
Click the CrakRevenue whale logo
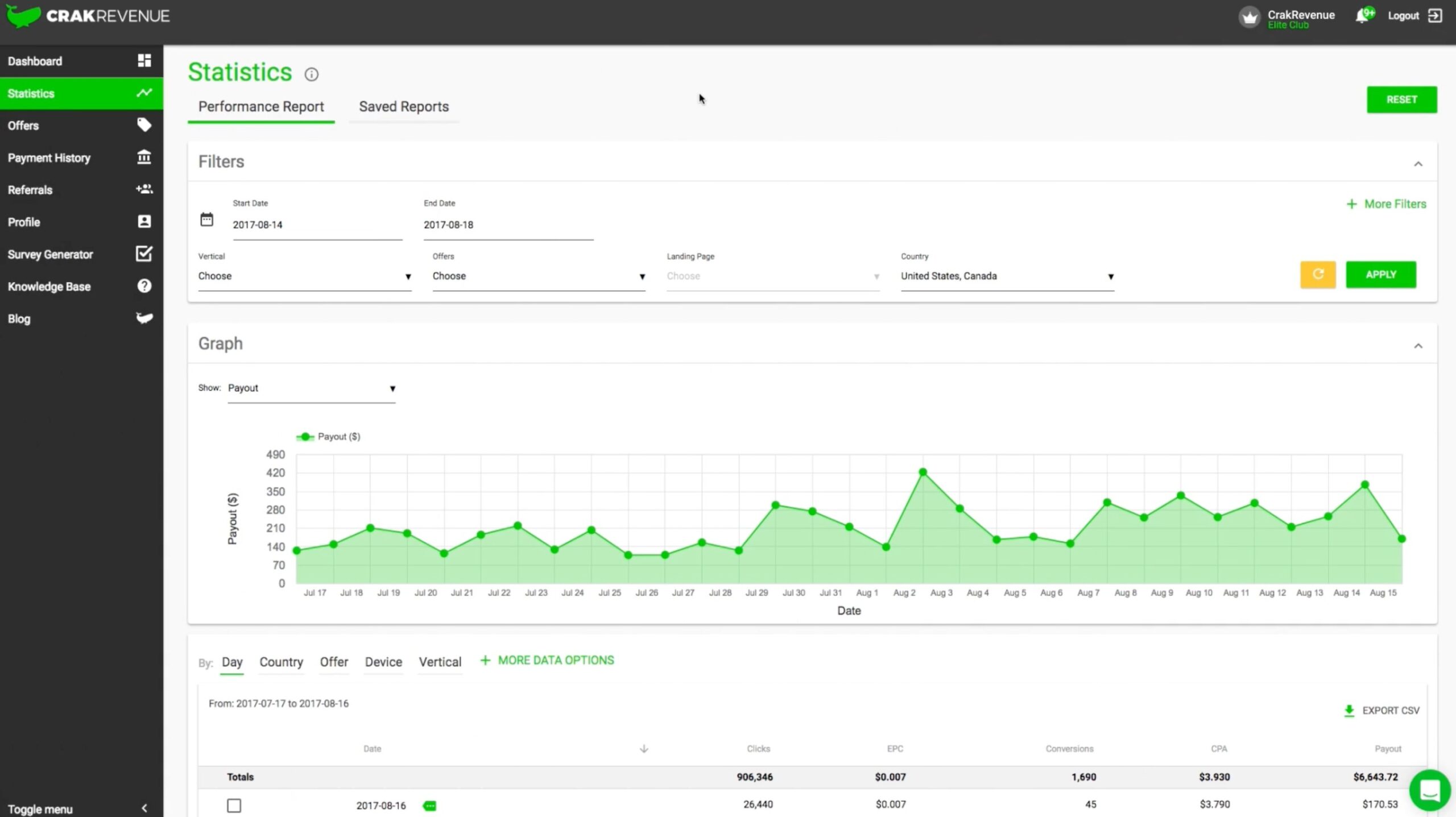[x=23, y=15]
